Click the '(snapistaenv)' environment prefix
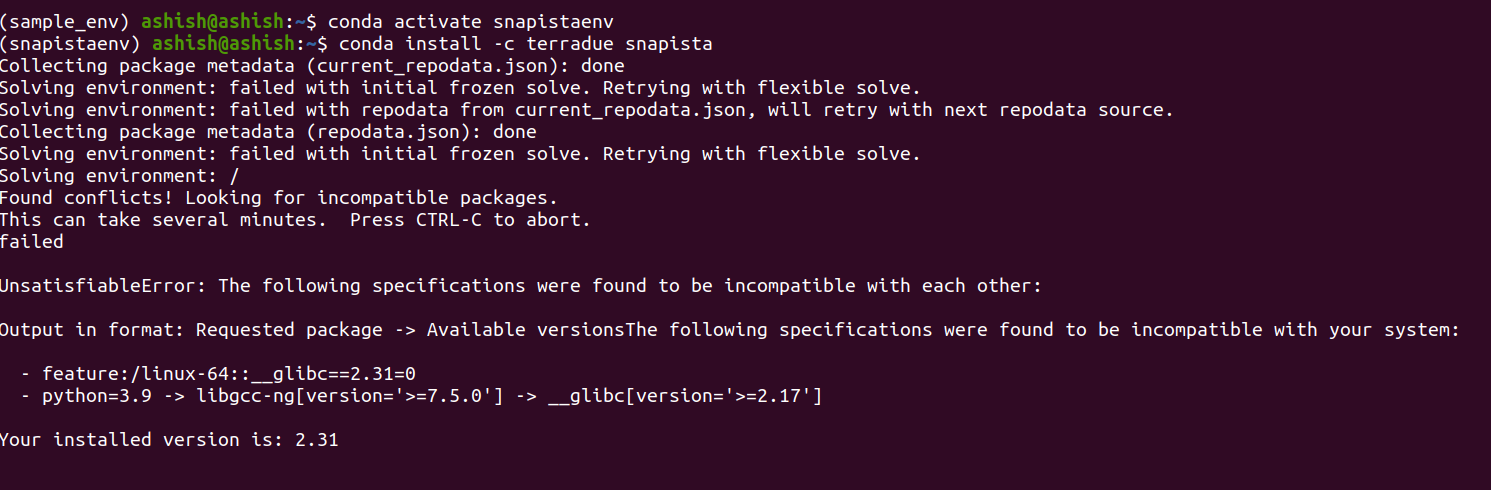 pyautogui.click(x=70, y=44)
